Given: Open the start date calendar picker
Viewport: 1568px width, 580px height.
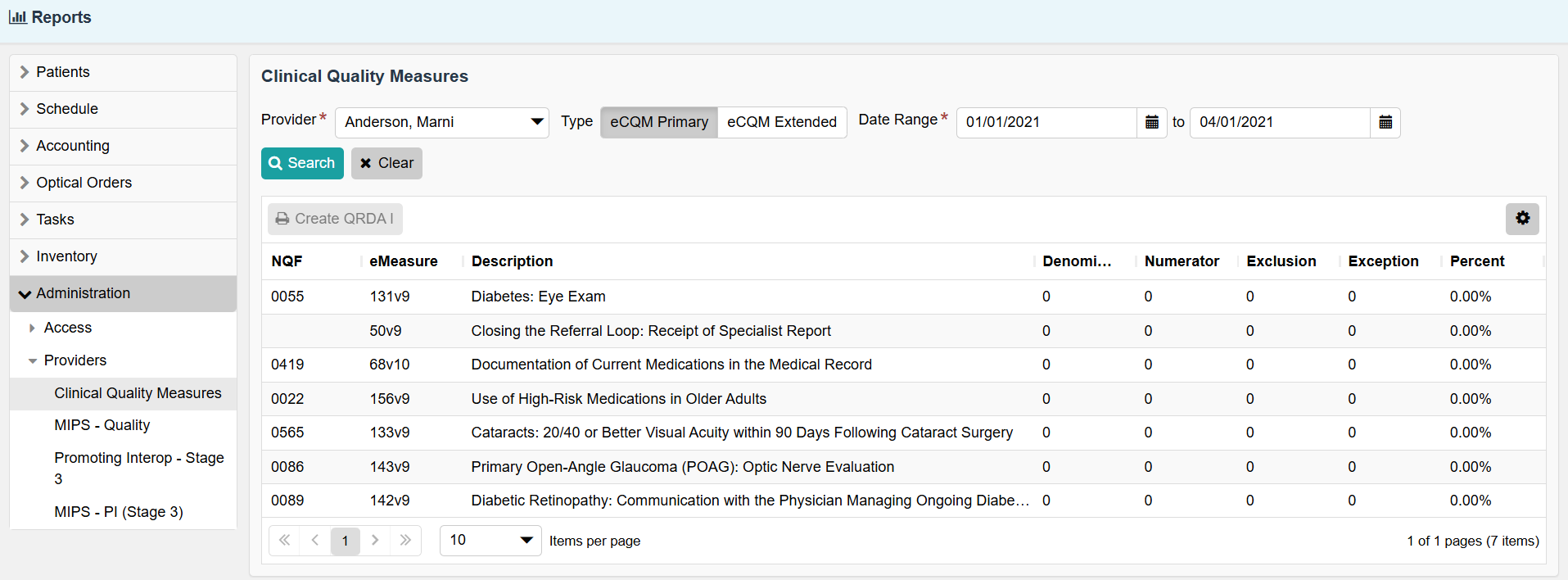Looking at the screenshot, I should tap(1151, 122).
